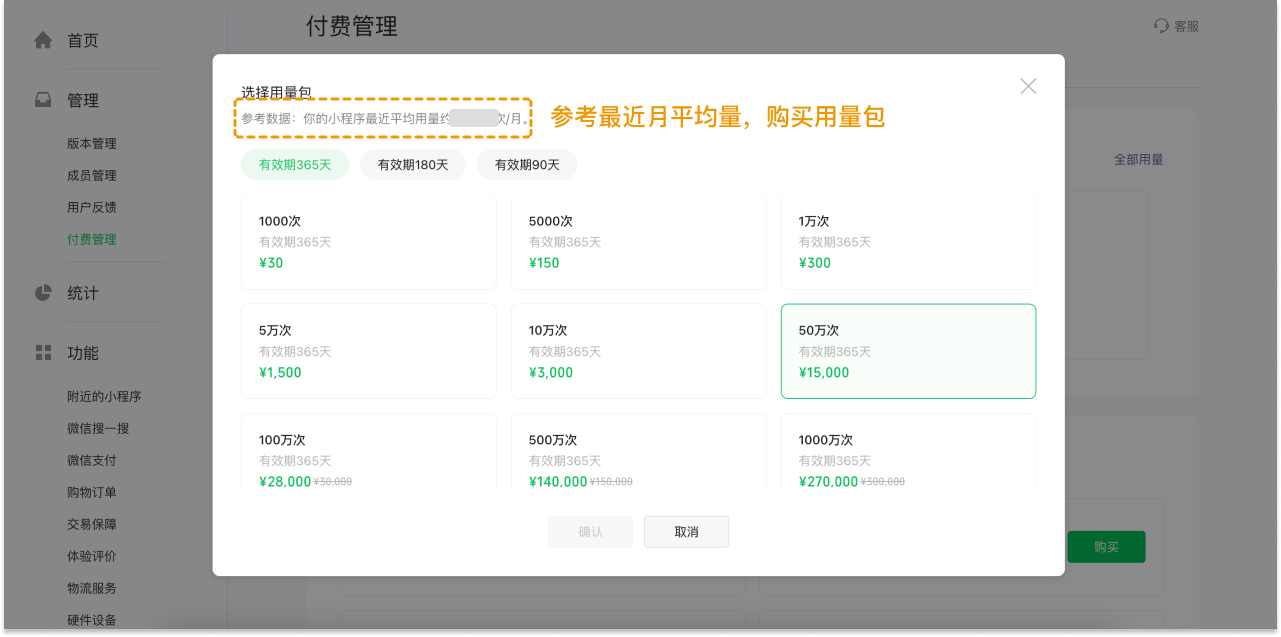The width and height of the screenshot is (1281, 637).
Task: Switch to 有效期180天 validity option
Action: click(412, 165)
